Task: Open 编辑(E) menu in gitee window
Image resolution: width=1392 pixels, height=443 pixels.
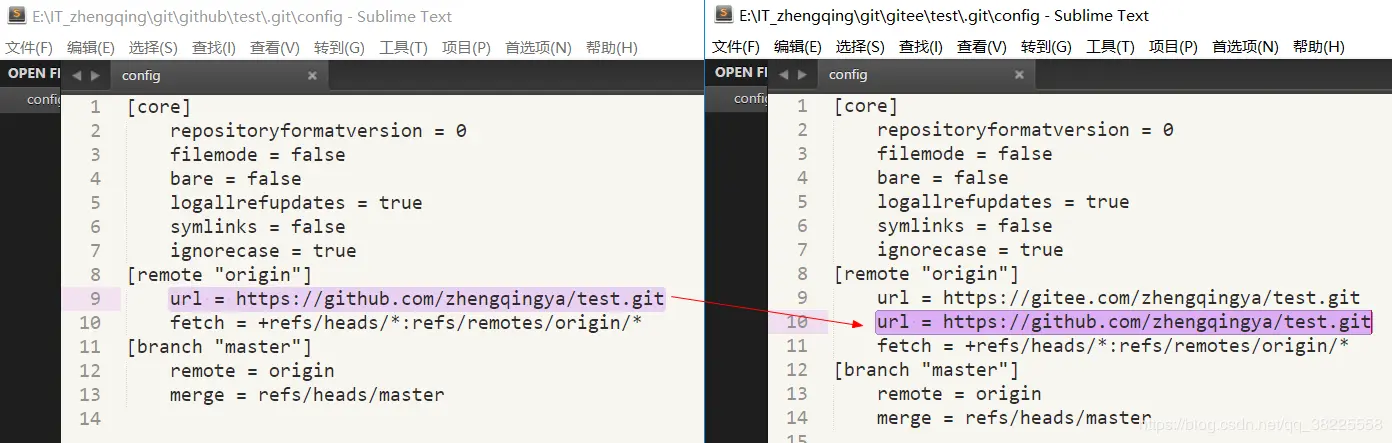Action: (798, 47)
